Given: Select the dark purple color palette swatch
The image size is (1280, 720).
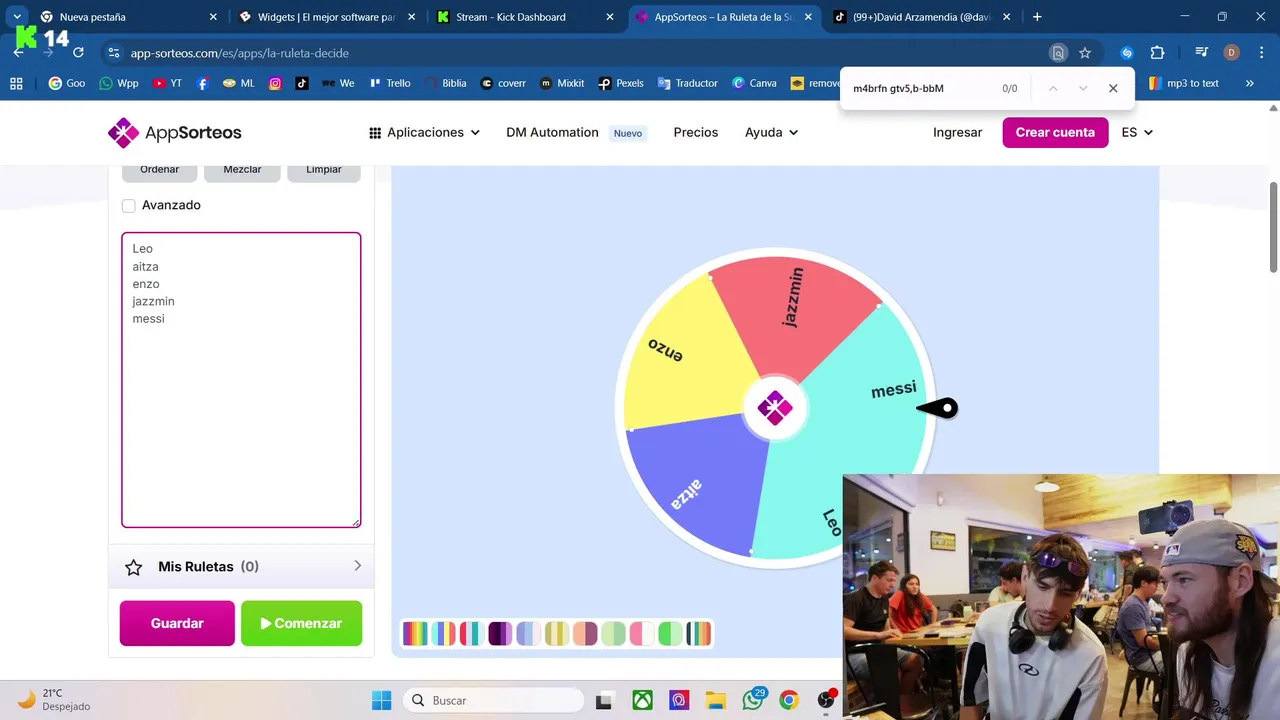Looking at the screenshot, I should (500, 633).
